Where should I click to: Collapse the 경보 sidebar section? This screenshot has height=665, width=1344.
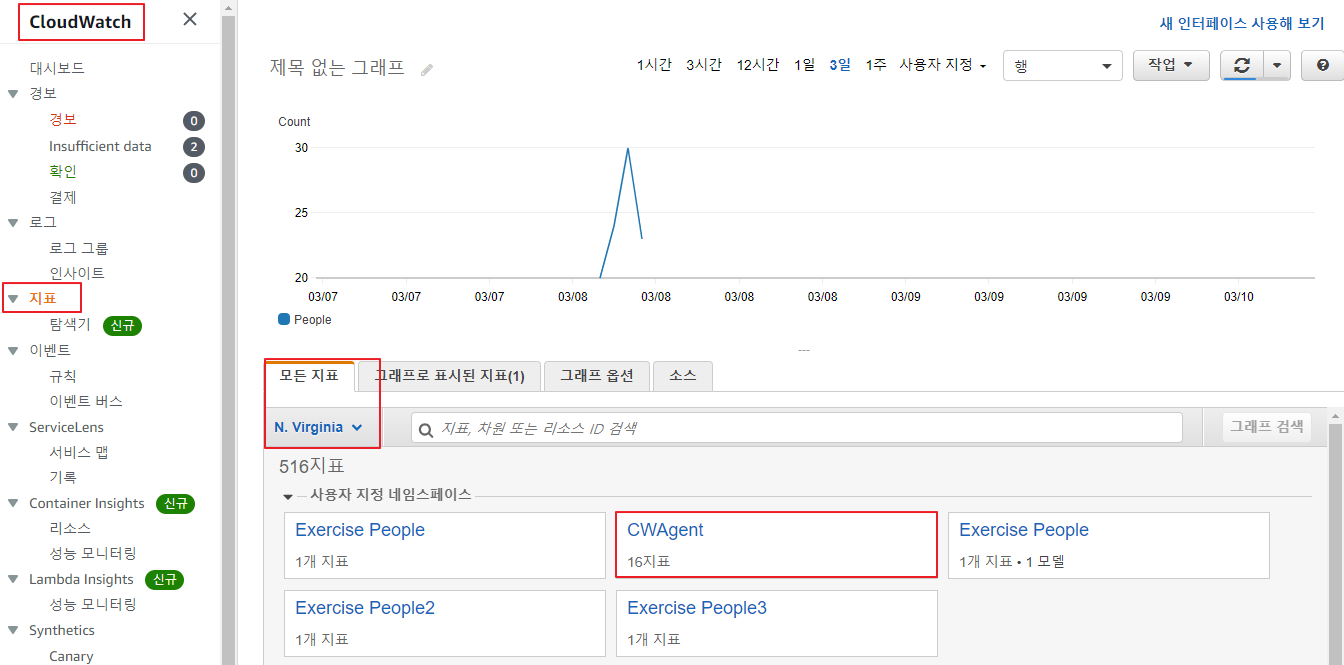coord(13,93)
